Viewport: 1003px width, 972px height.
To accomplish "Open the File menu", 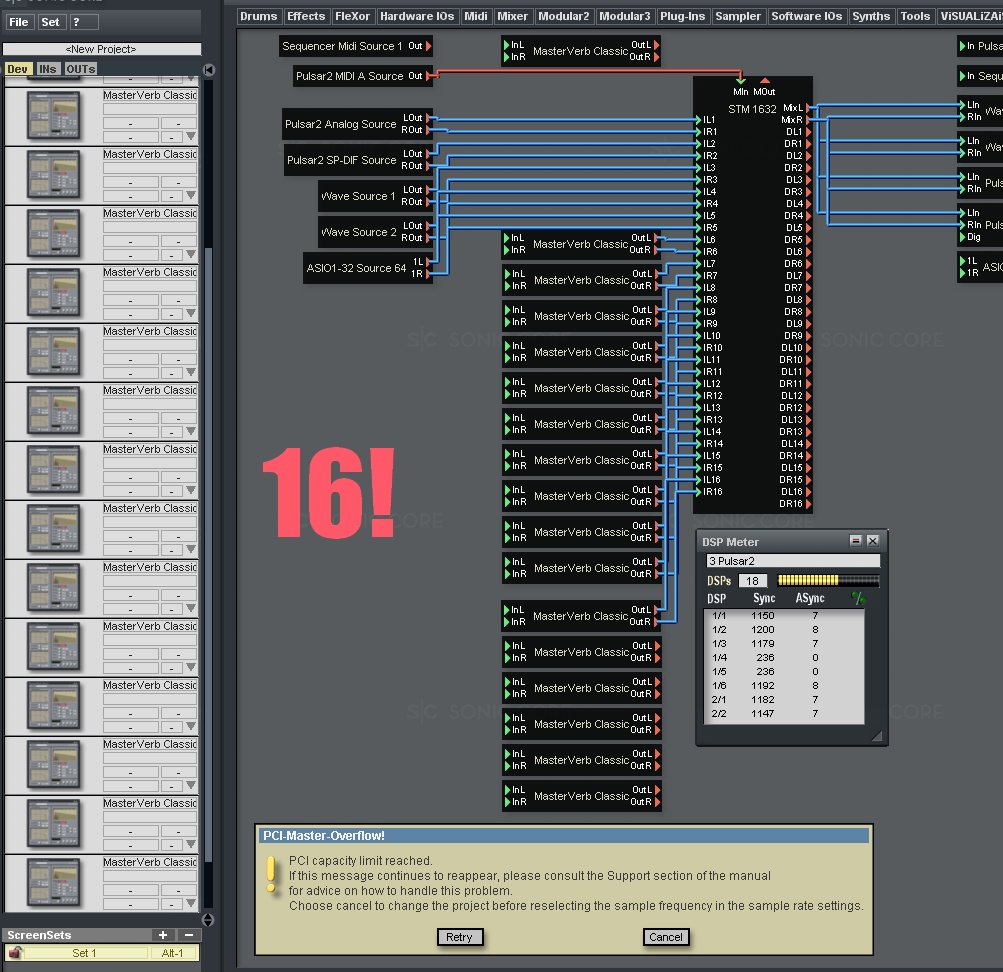I will tap(19, 22).
